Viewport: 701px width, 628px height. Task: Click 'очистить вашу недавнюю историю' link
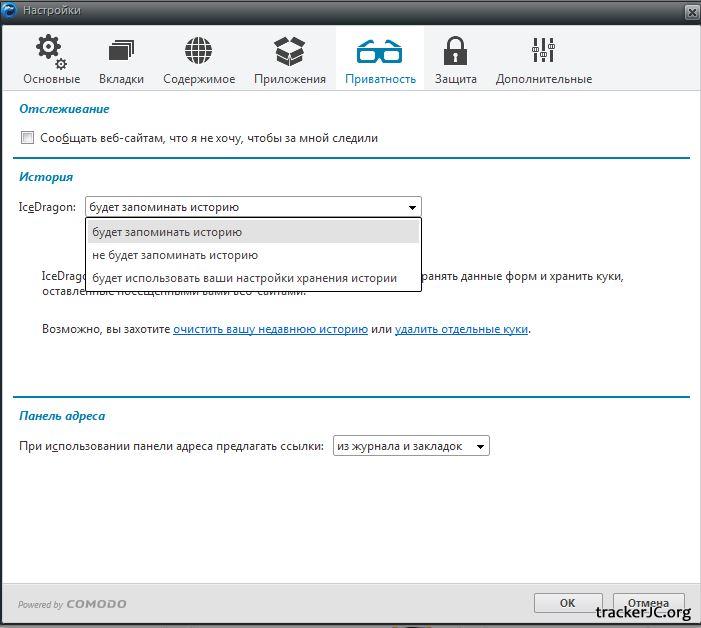pos(270,328)
